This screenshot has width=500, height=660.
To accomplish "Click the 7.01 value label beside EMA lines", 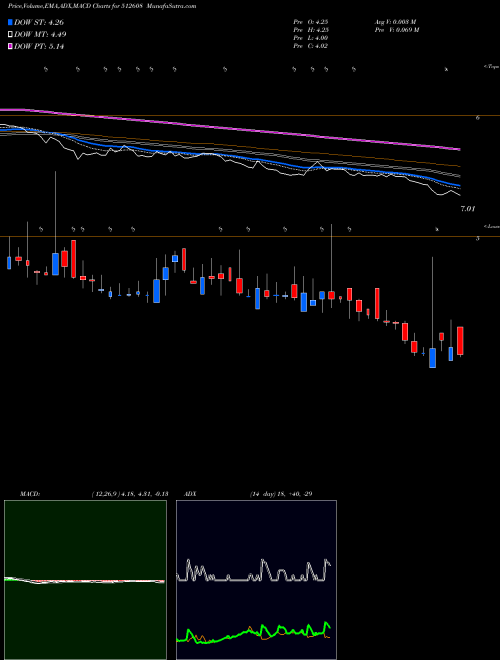I will click(468, 208).
